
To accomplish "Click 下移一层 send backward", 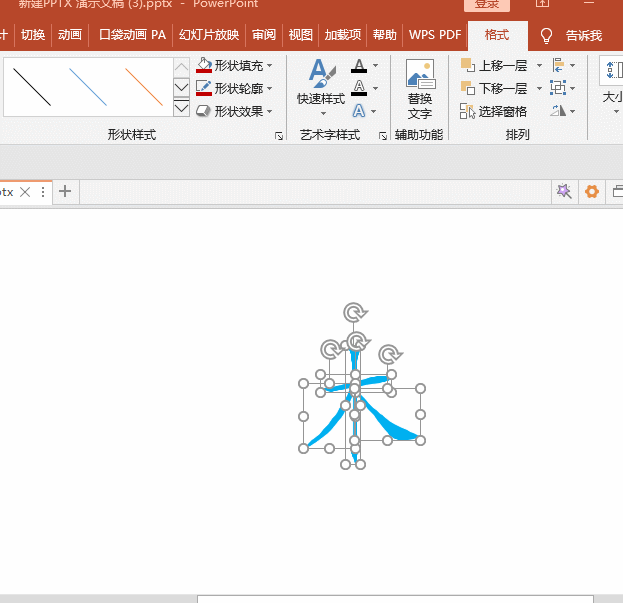I will click(494, 88).
